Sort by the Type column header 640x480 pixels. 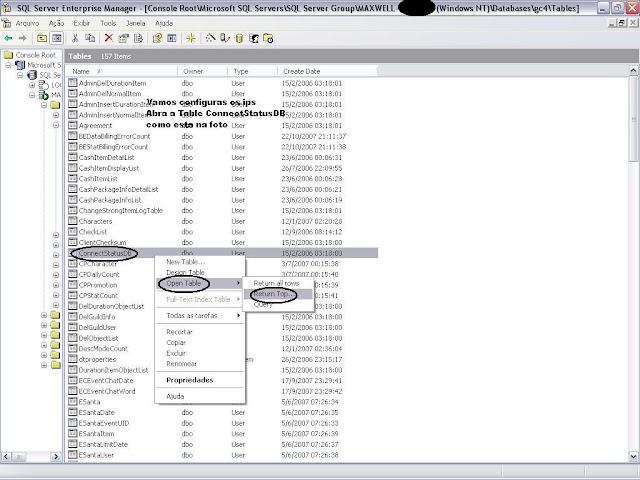pyautogui.click(x=253, y=71)
